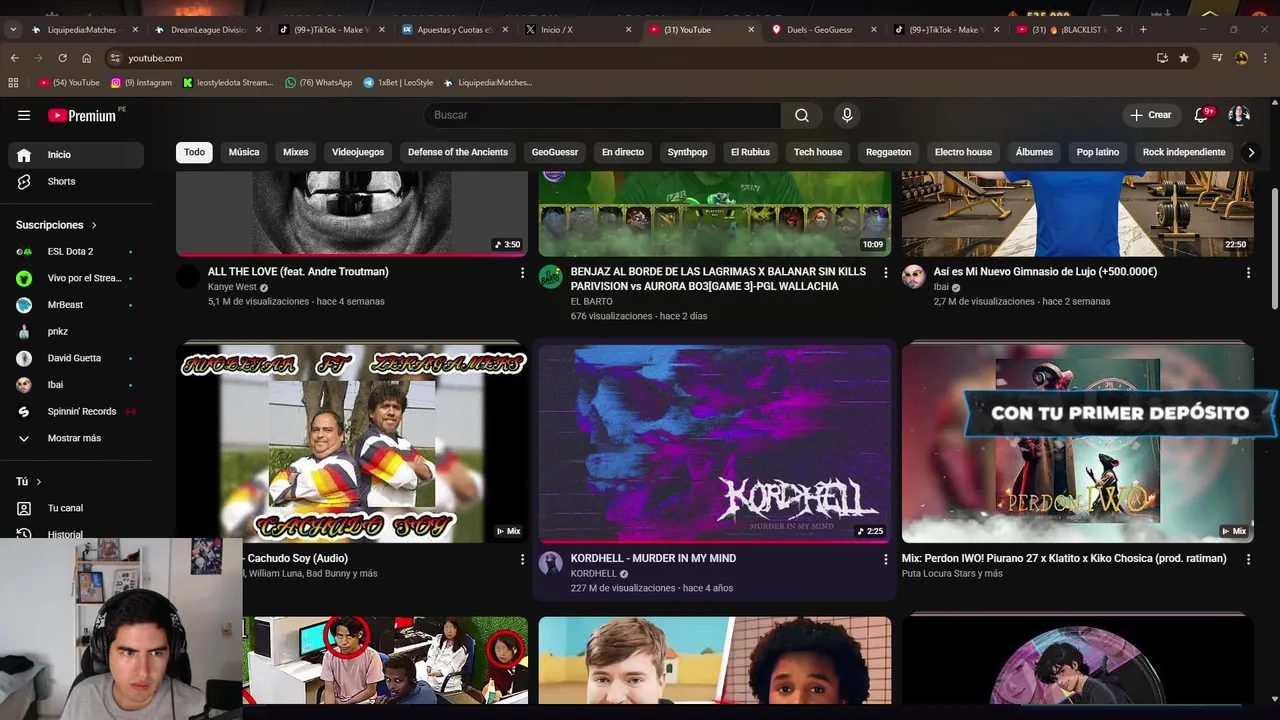
Task: Go to Inicio in sidebar
Action: pyautogui.click(x=78, y=155)
